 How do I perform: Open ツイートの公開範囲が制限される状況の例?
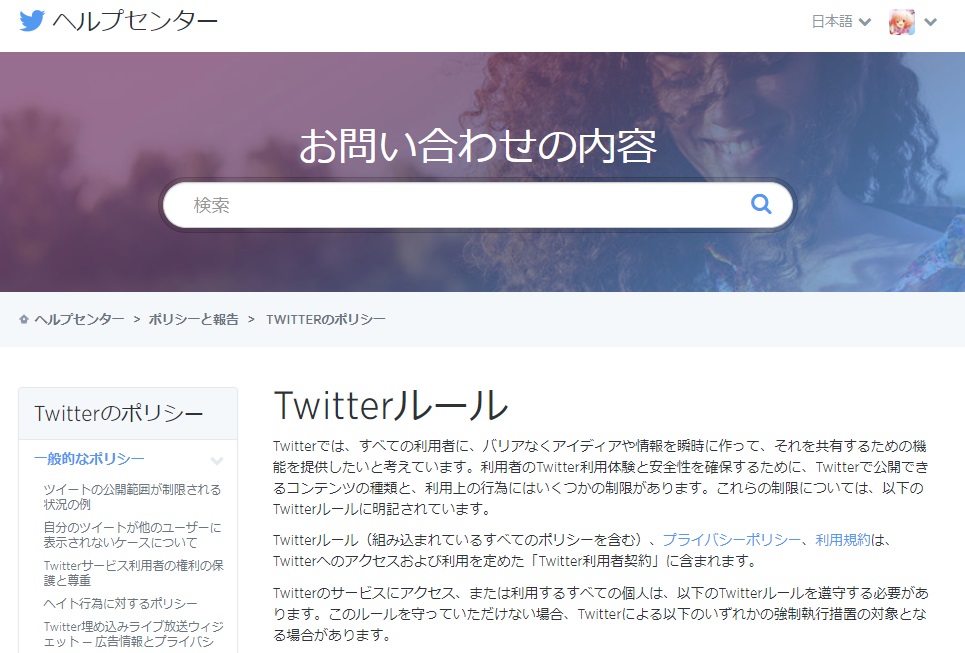132,497
